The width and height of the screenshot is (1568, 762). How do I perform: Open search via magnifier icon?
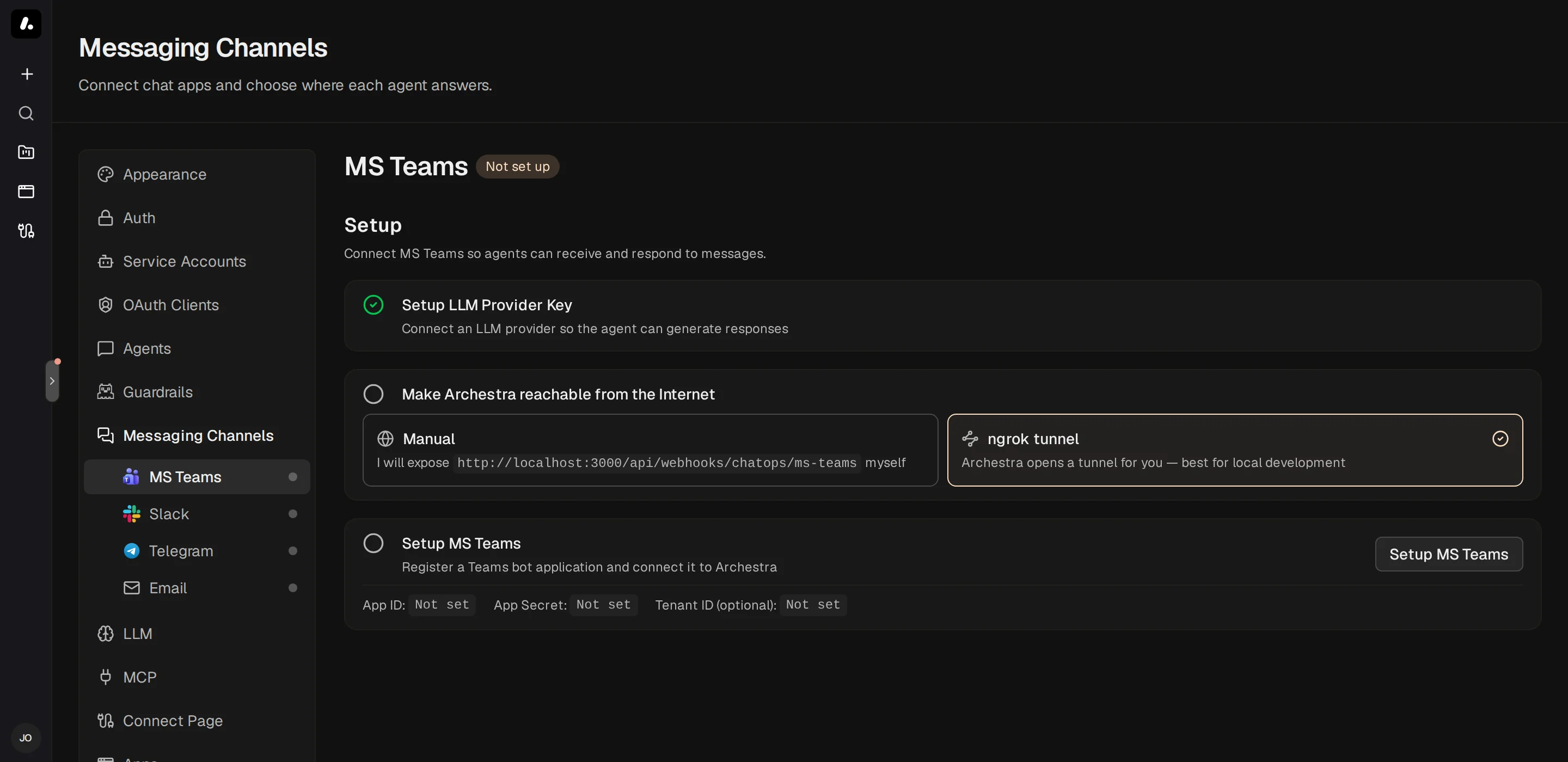26,113
